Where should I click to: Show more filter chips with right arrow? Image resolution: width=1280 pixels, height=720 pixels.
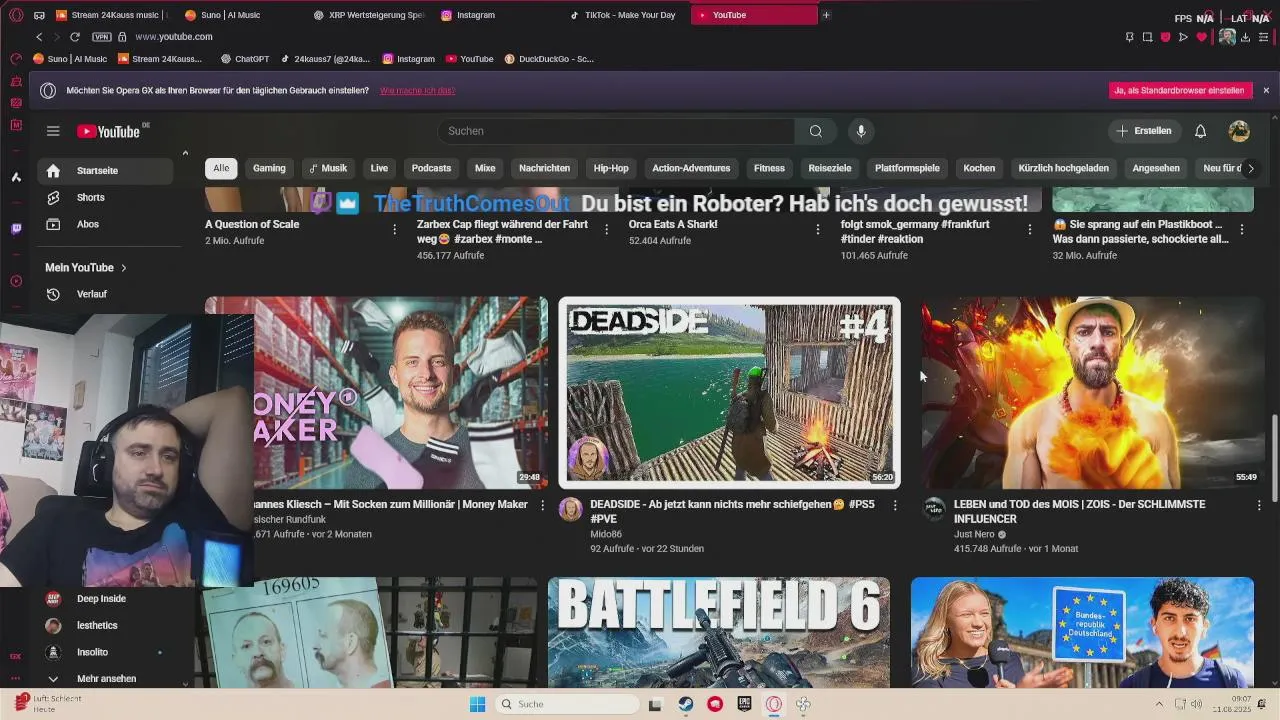[1250, 168]
